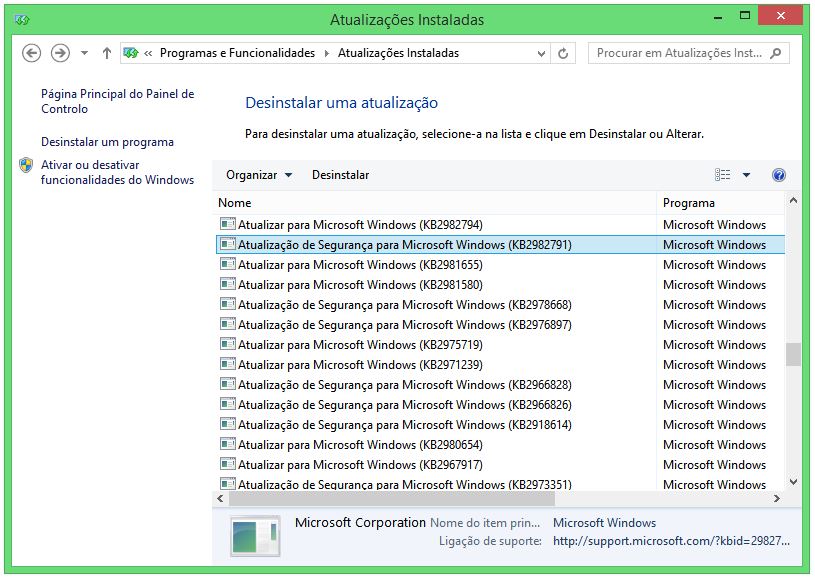Click the icon of update KB2980654

pyautogui.click(x=228, y=444)
